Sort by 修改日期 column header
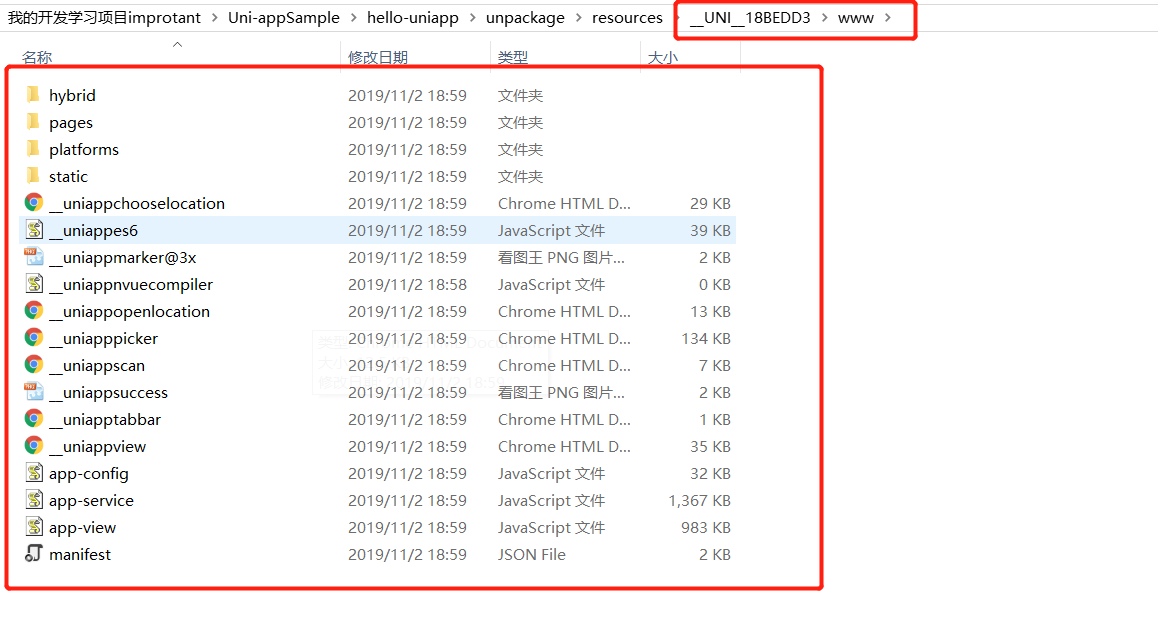Image resolution: width=1158 pixels, height=626 pixels. [x=378, y=57]
